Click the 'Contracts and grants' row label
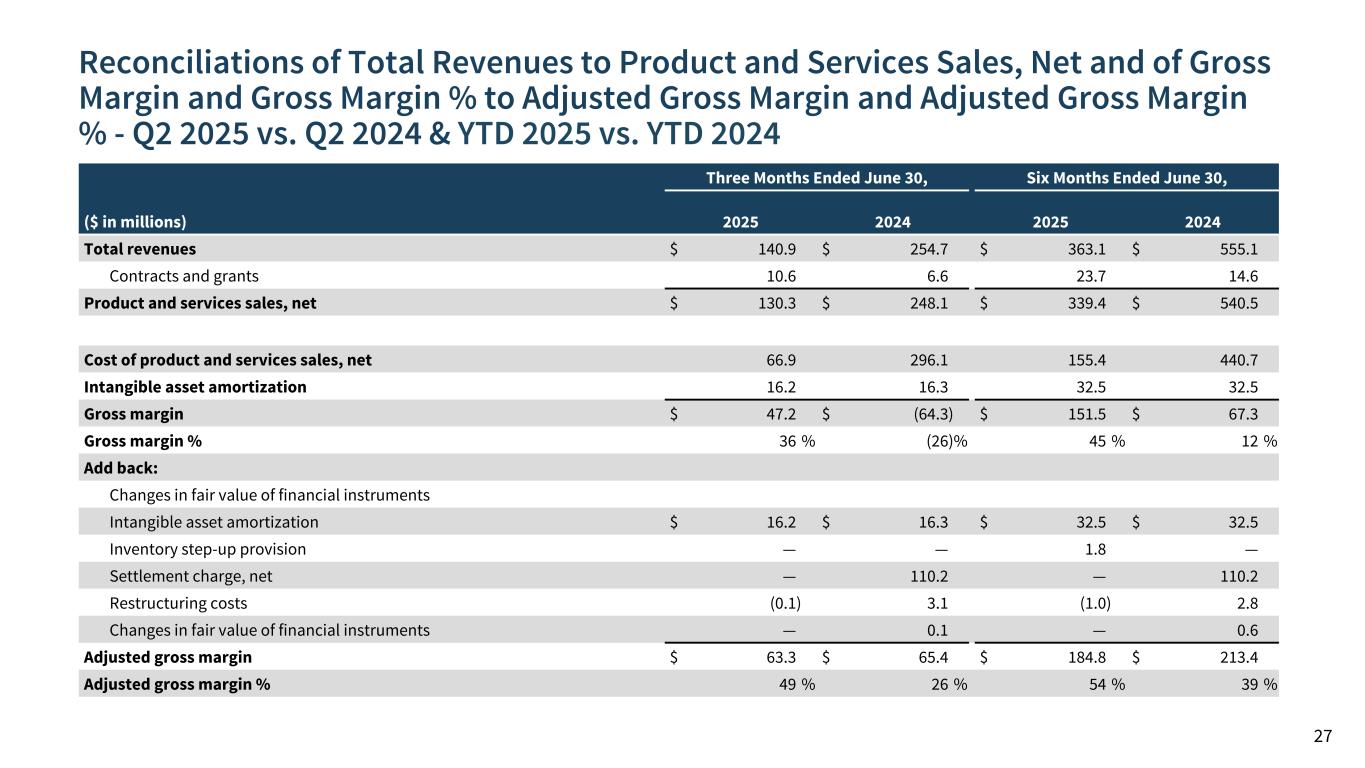Screen dimensions: 1365x768 click(x=184, y=276)
